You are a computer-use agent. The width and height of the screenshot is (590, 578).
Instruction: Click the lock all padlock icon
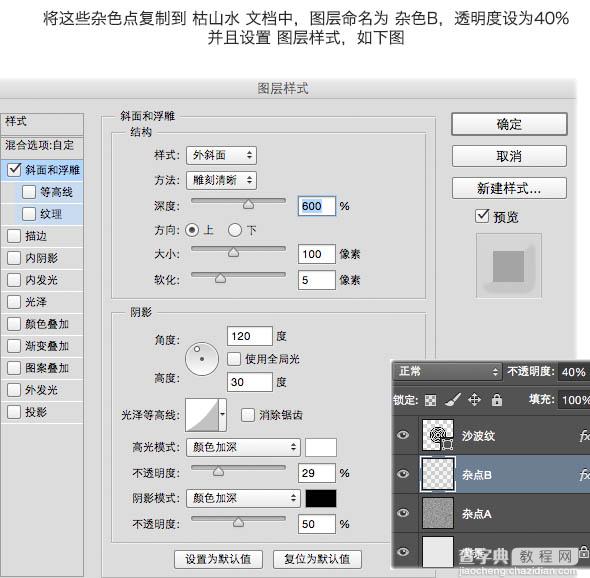click(497, 400)
